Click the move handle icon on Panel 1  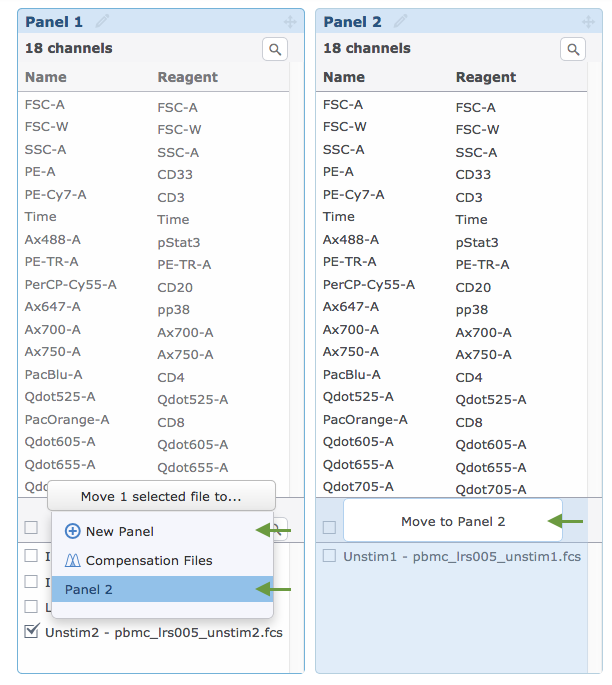click(x=291, y=22)
